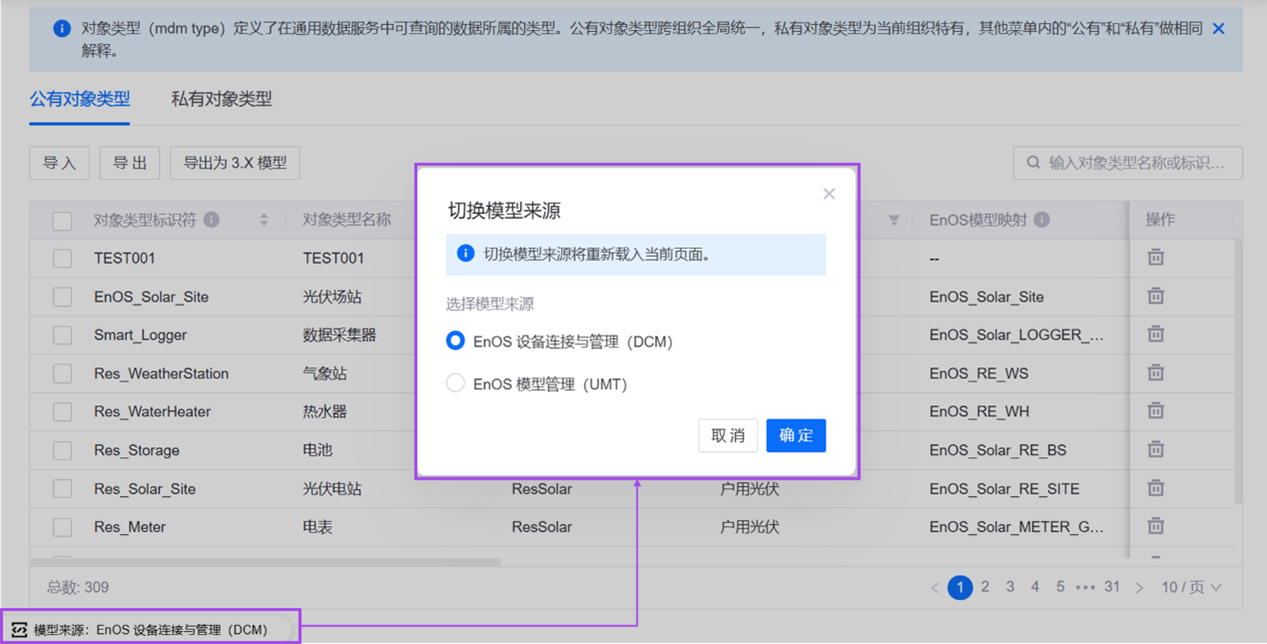Select EnOS 模型管理 (UMT) radio option
Screen dimensions: 1267x644
[456, 383]
